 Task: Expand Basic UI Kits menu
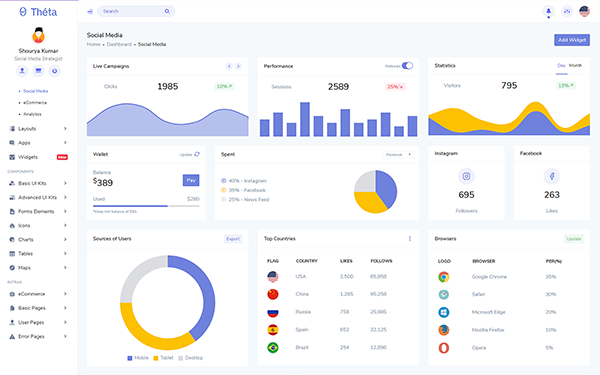38,183
